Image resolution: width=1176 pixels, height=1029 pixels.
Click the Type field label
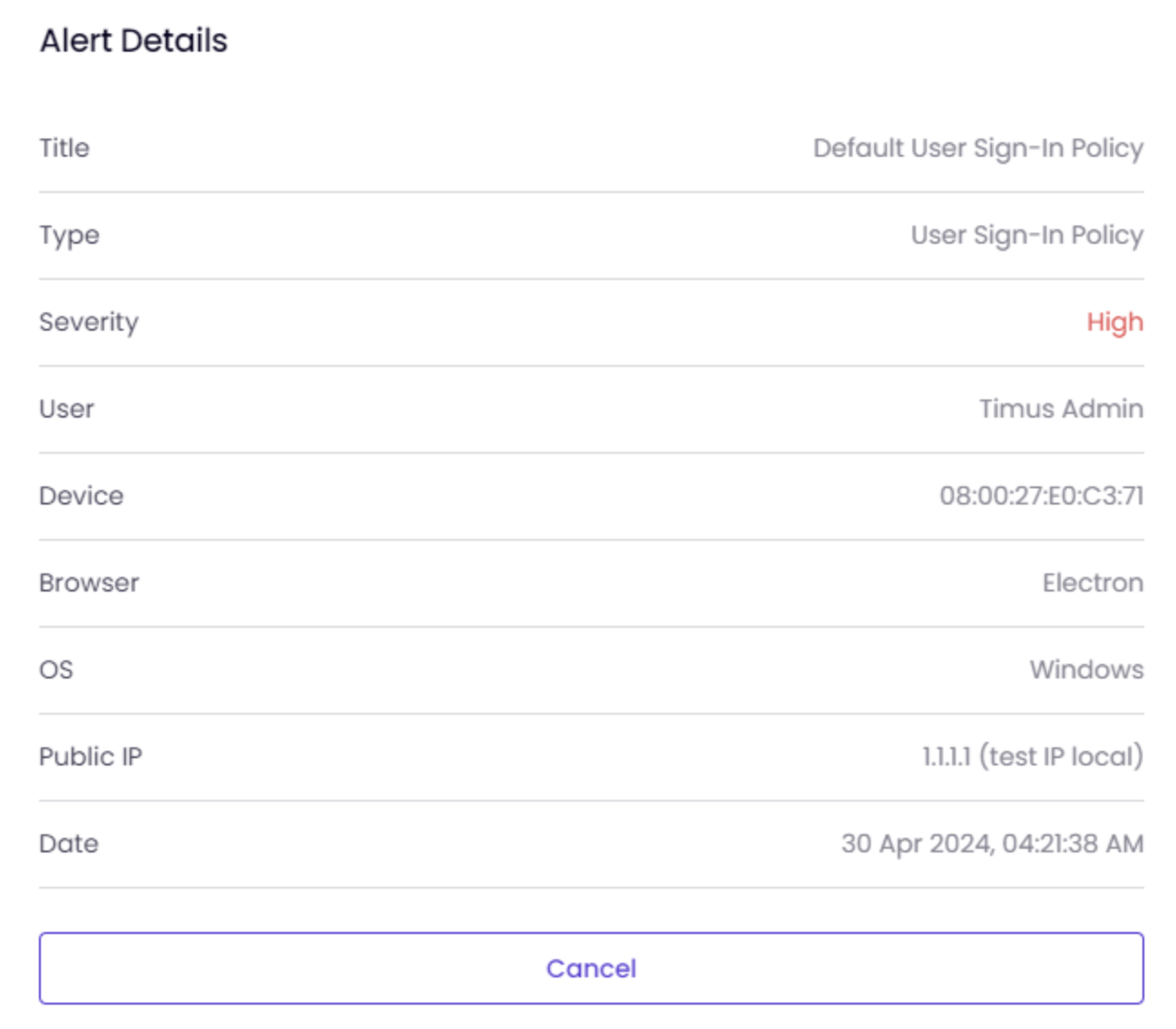point(69,236)
